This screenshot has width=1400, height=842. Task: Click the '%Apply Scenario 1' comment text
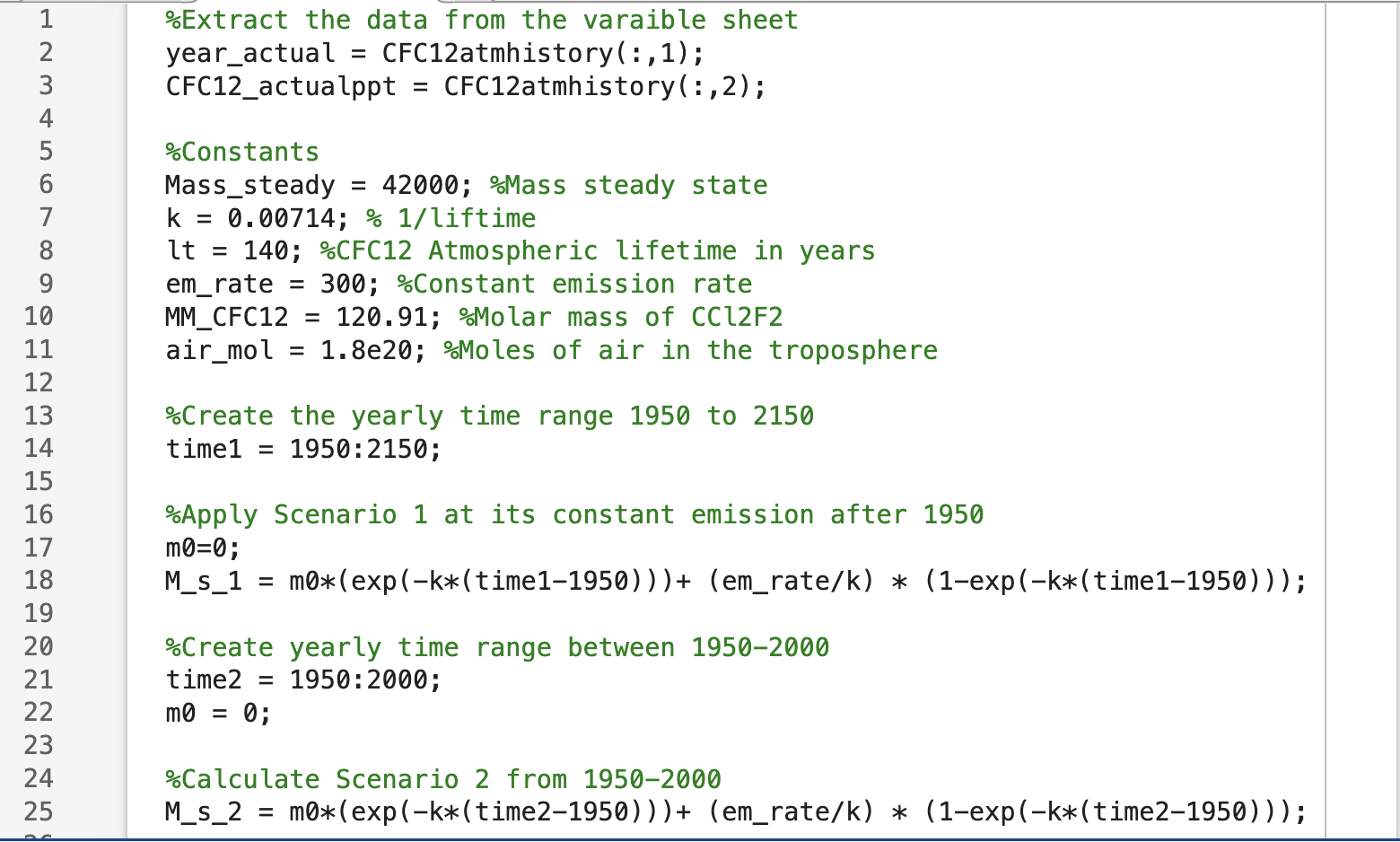(x=359, y=514)
